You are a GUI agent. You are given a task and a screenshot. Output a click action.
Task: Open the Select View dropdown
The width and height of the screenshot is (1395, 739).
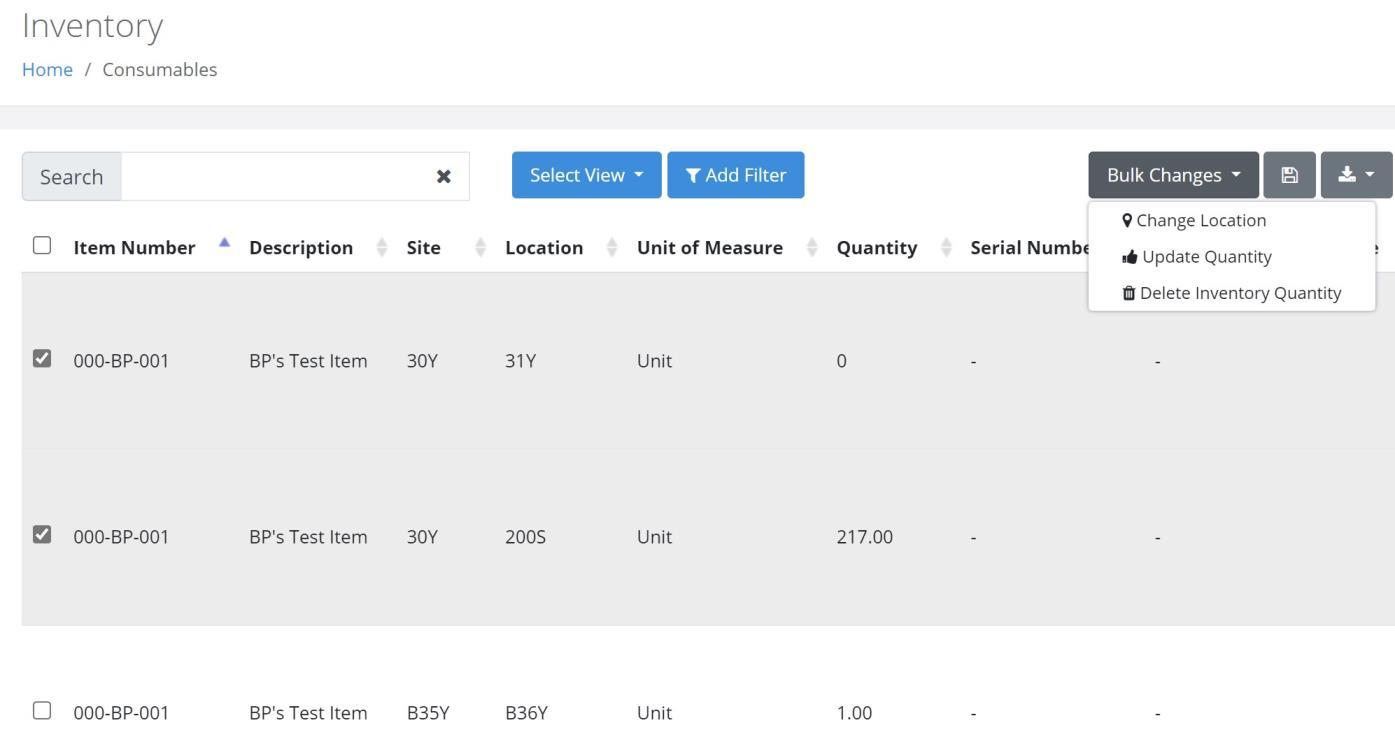click(587, 175)
